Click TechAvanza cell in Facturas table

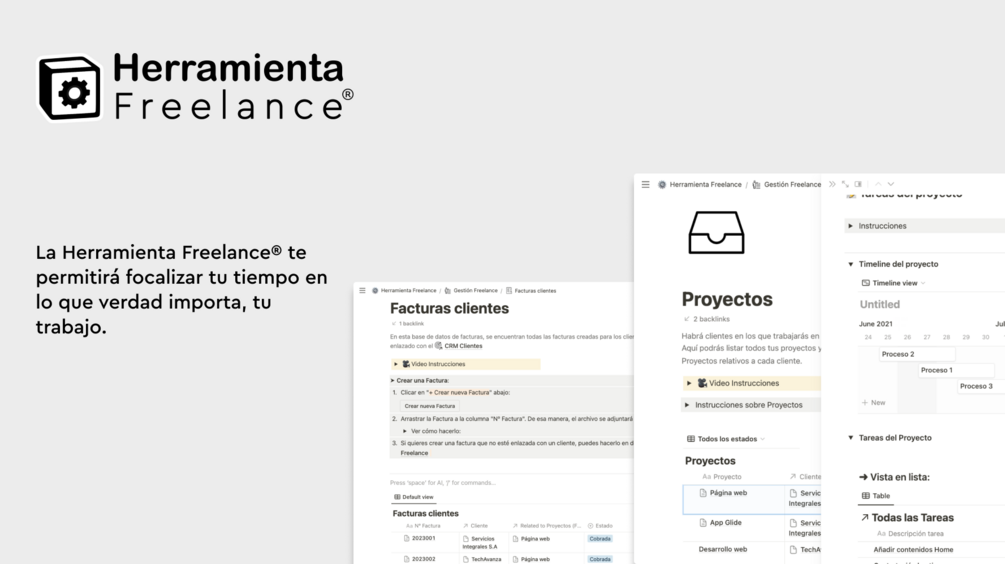click(486, 559)
